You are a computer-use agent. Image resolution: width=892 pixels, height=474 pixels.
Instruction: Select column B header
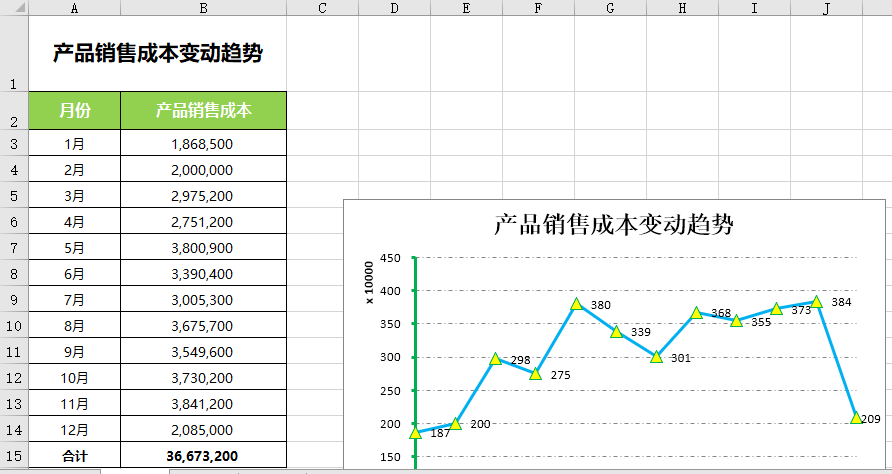point(203,8)
